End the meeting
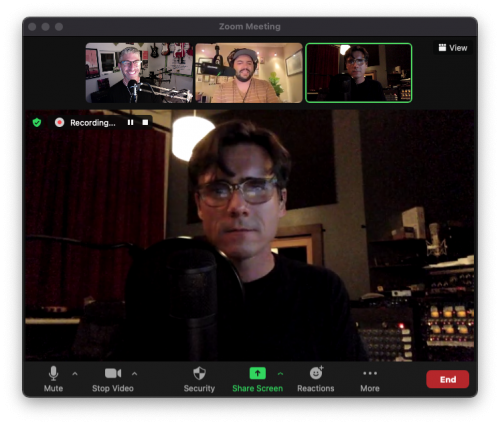 (x=448, y=379)
